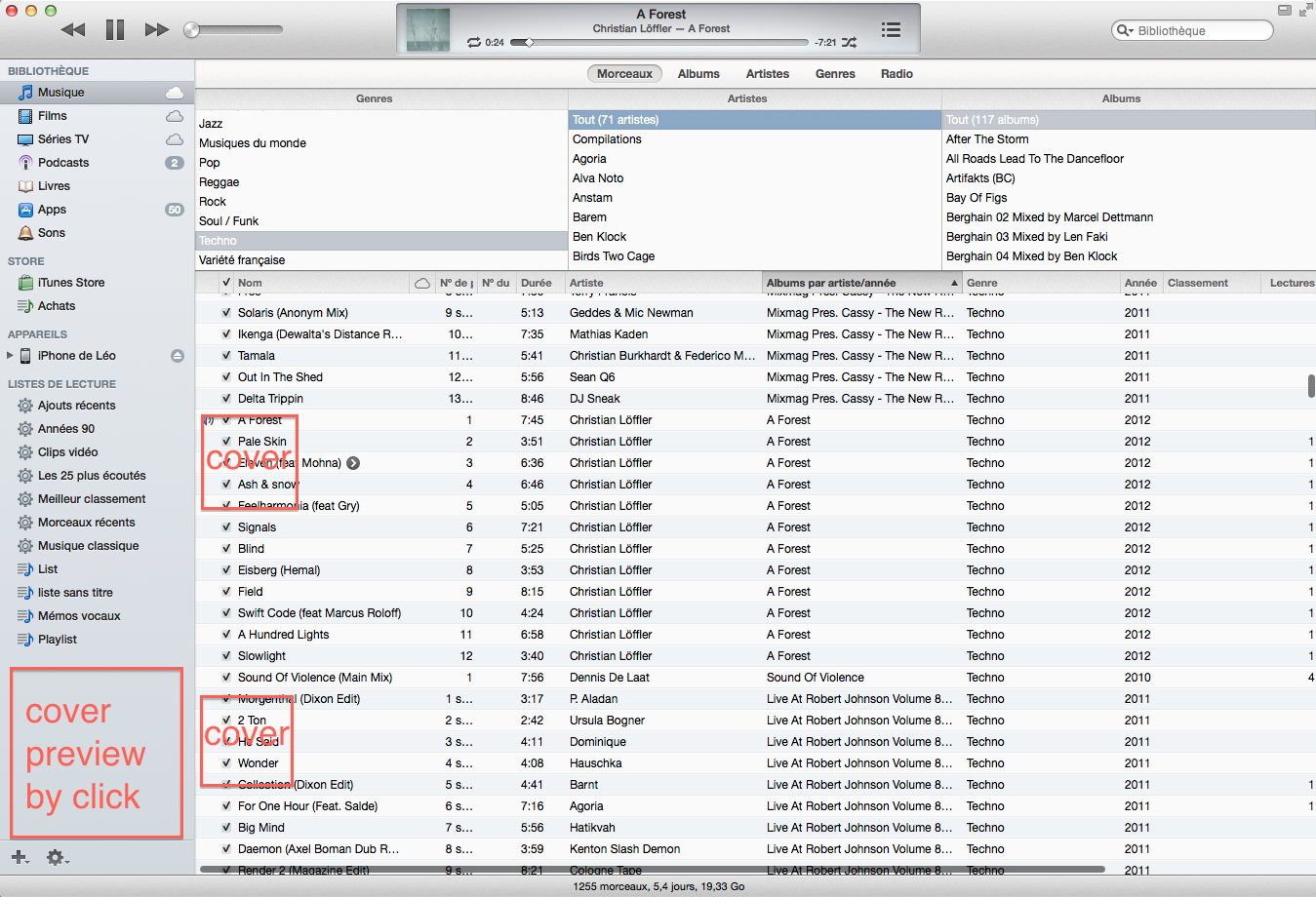
Task: Click the arrow icon beside Eleven (feat Mohna)
Action: point(353,463)
